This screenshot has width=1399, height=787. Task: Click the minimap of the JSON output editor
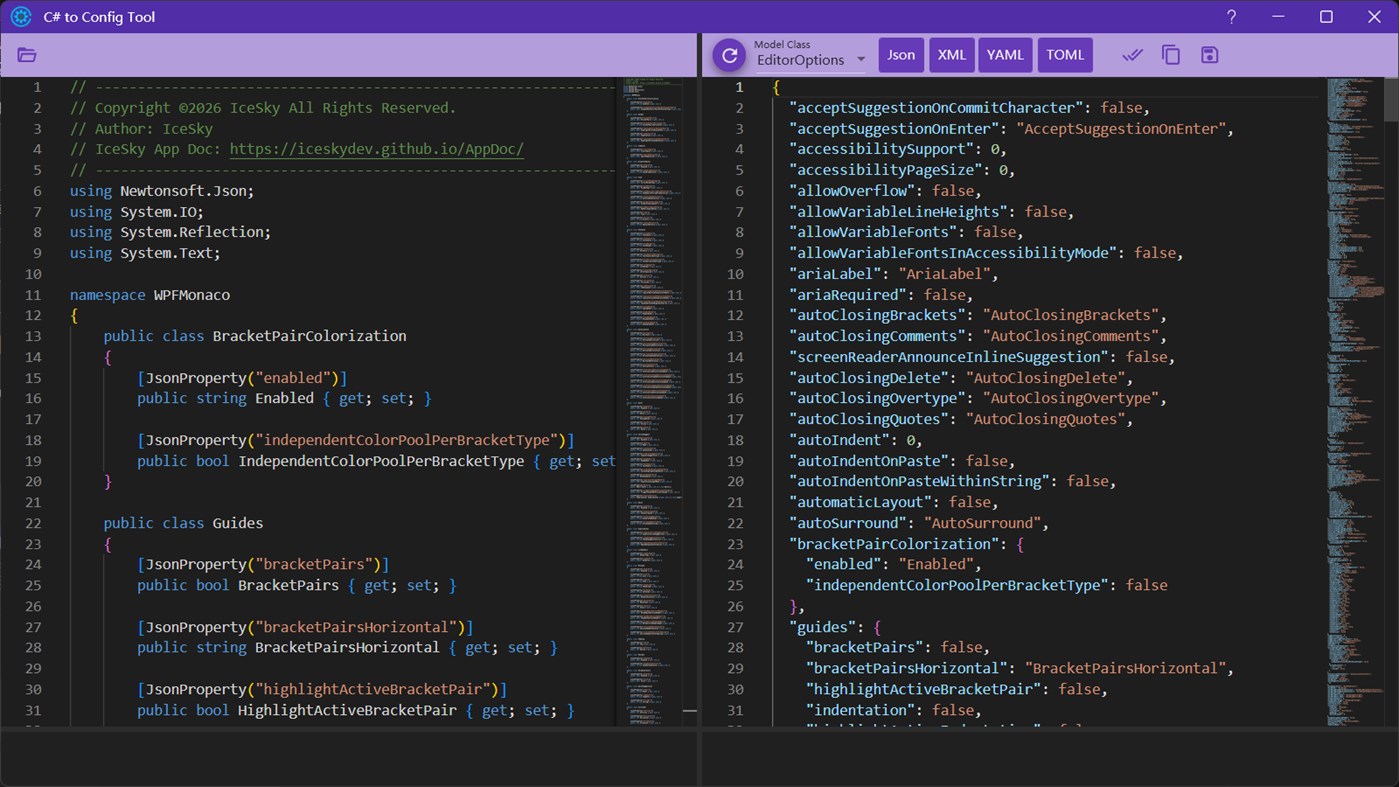(1355, 400)
